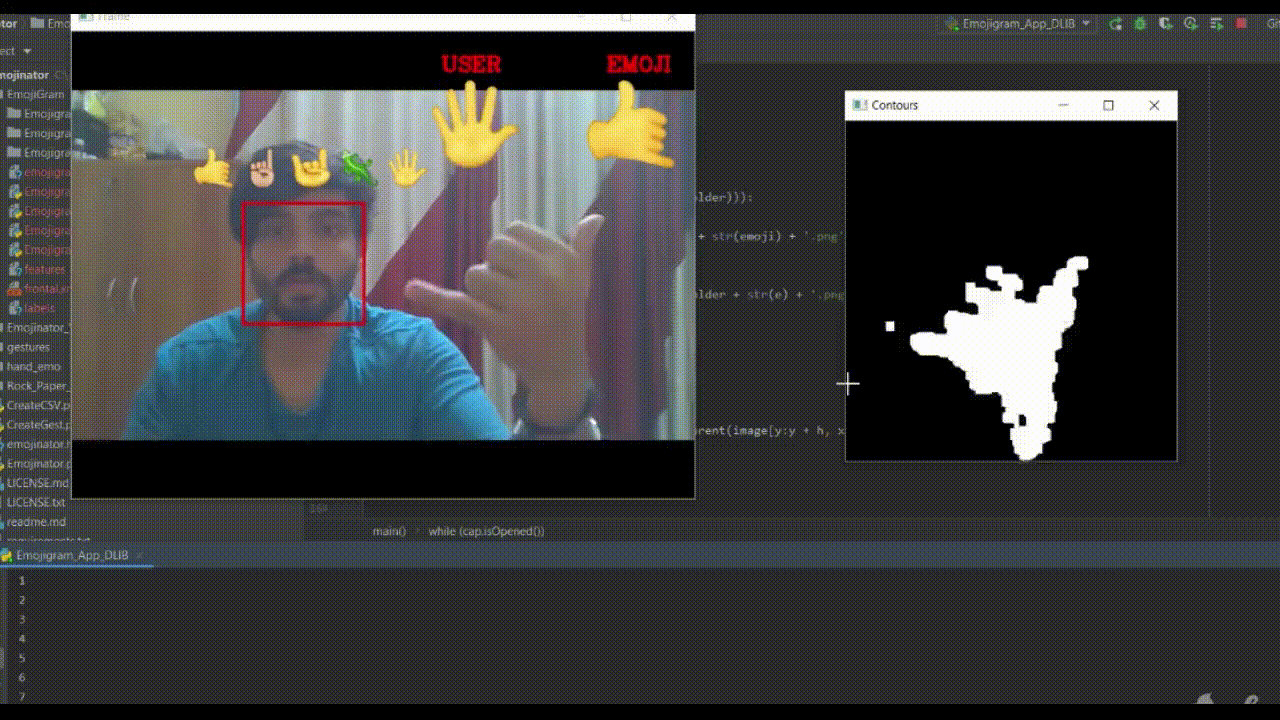Click the Profile run icon
This screenshot has width=1280, height=720.
click(1190, 24)
